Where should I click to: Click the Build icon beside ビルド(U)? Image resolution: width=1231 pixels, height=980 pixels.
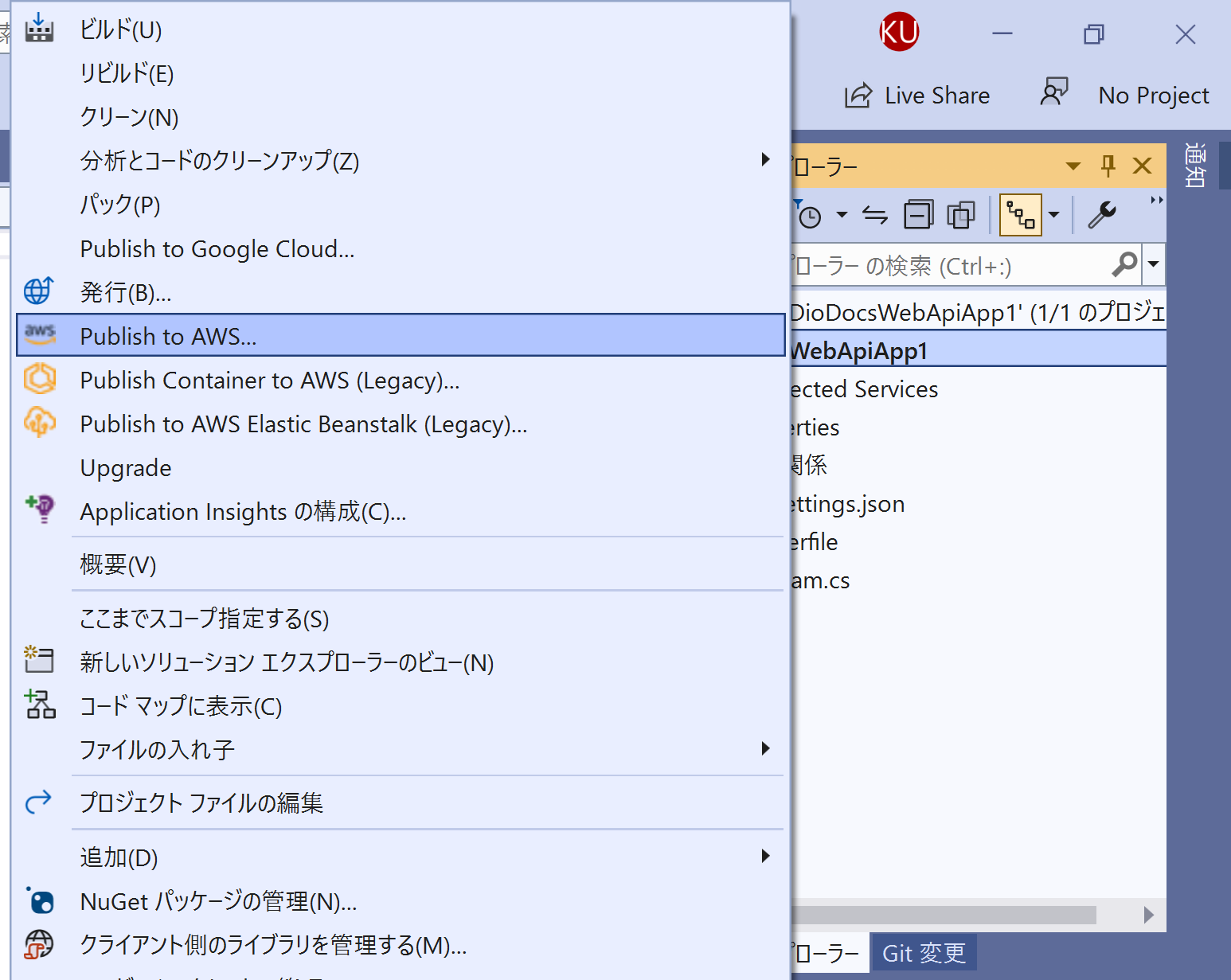(x=39, y=29)
